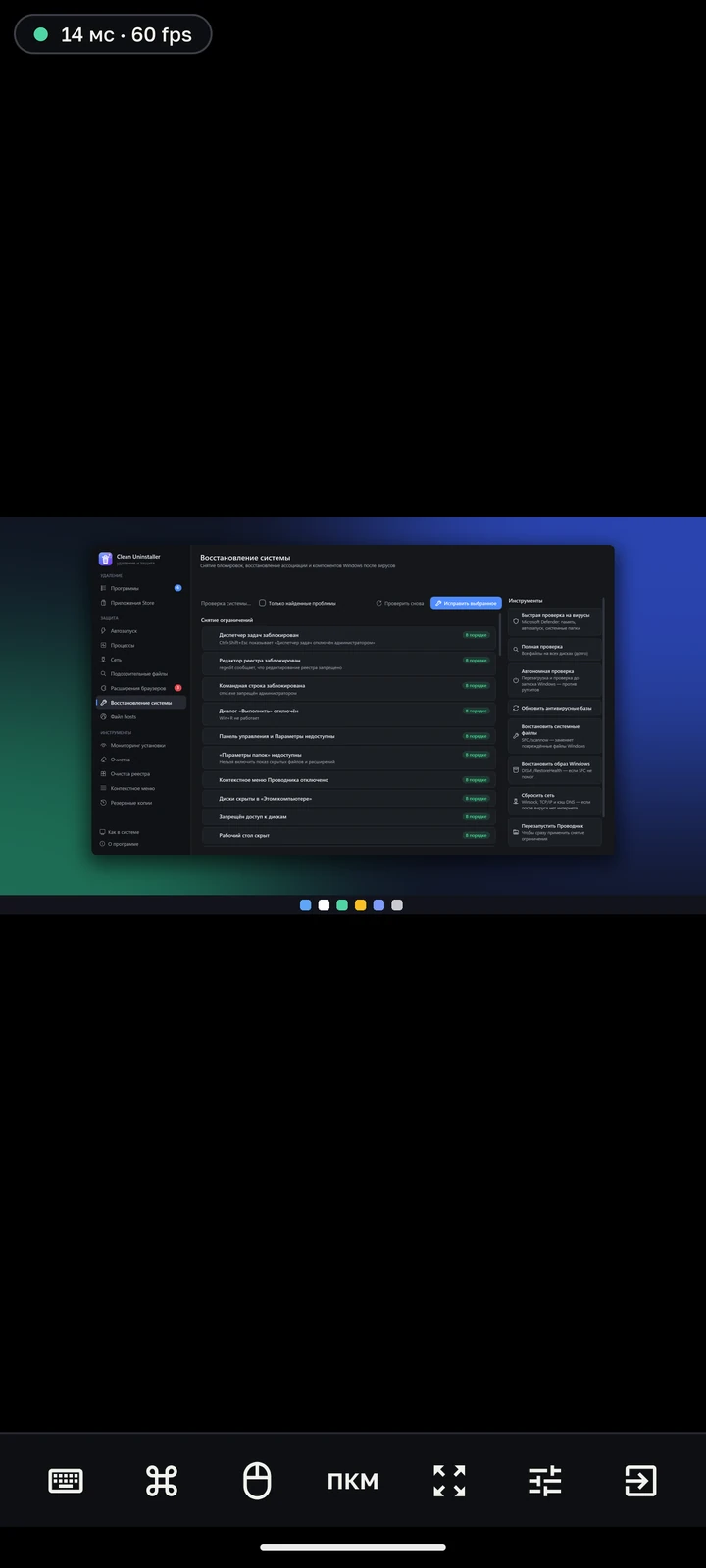
Task: Open Мониторинг установки tool
Action: pyautogui.click(x=140, y=745)
